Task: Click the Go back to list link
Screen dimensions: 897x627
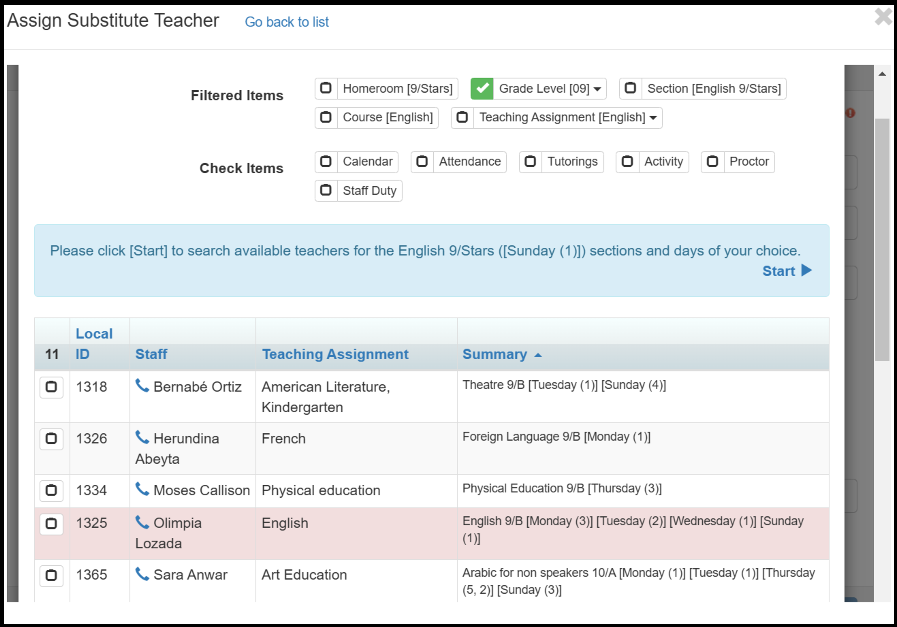Action: 287,22
